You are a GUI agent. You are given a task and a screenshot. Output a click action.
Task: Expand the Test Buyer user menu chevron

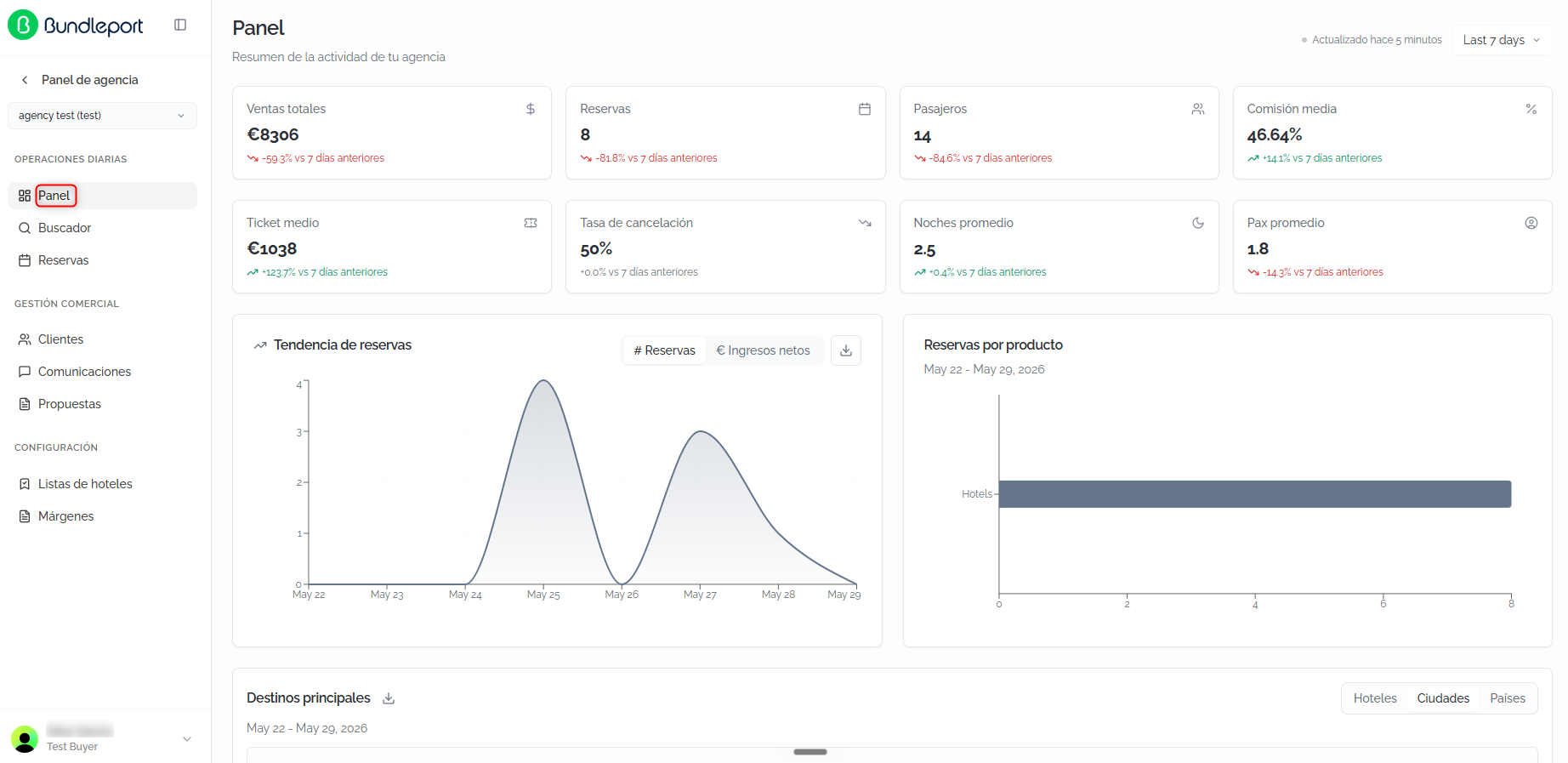(187, 739)
